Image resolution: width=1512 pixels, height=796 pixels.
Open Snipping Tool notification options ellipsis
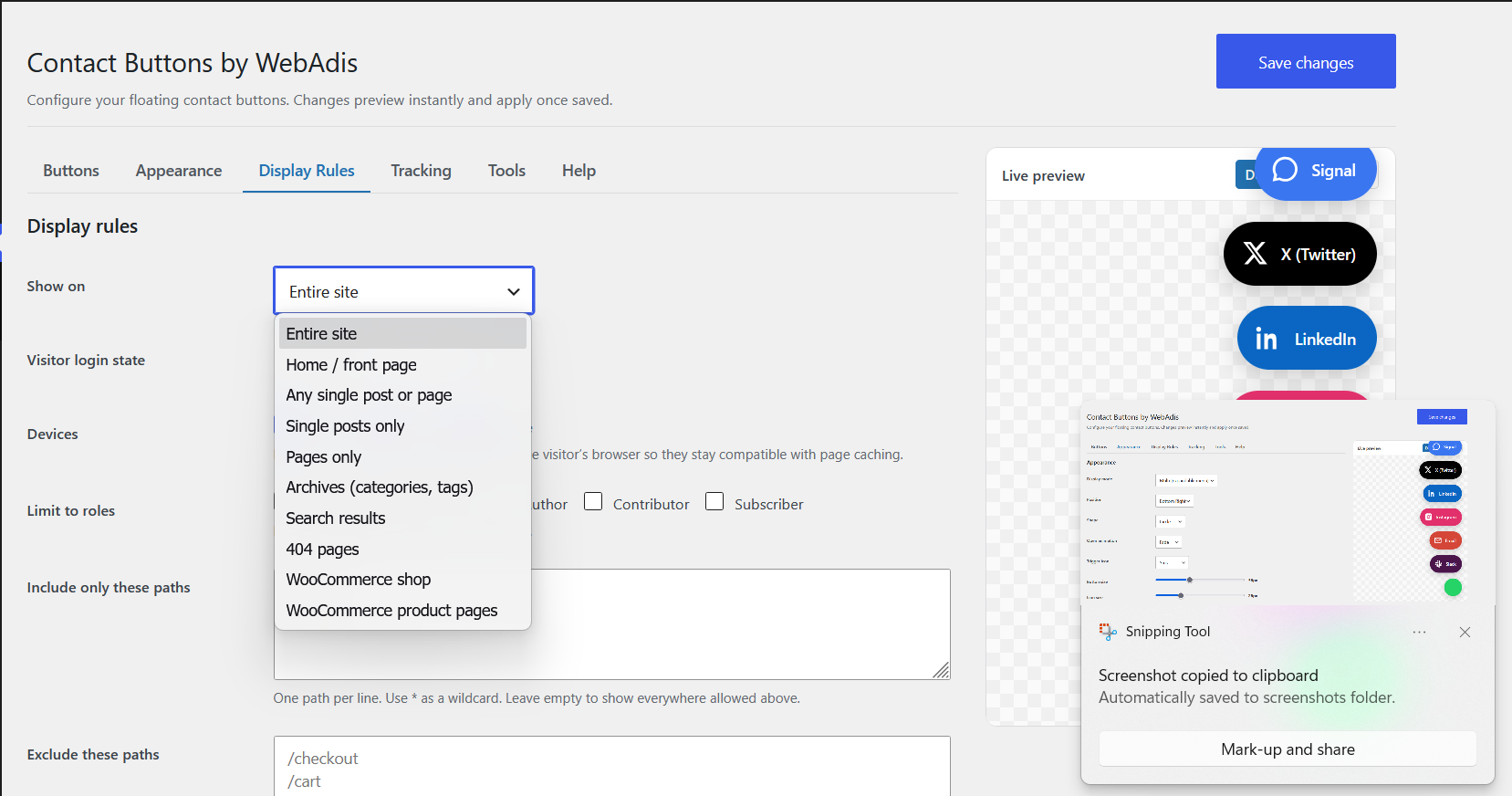pyautogui.click(x=1419, y=632)
